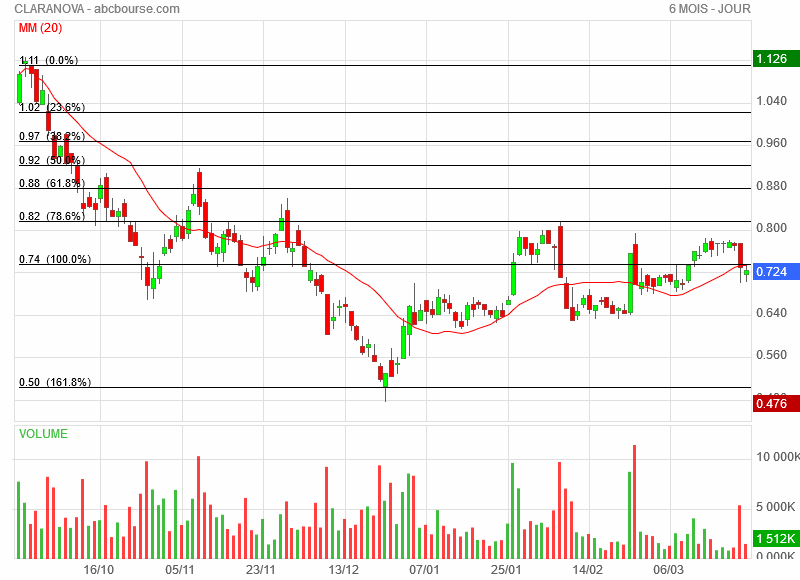Click the 14/02 date label
The height and width of the screenshot is (580, 800).
[587, 570]
